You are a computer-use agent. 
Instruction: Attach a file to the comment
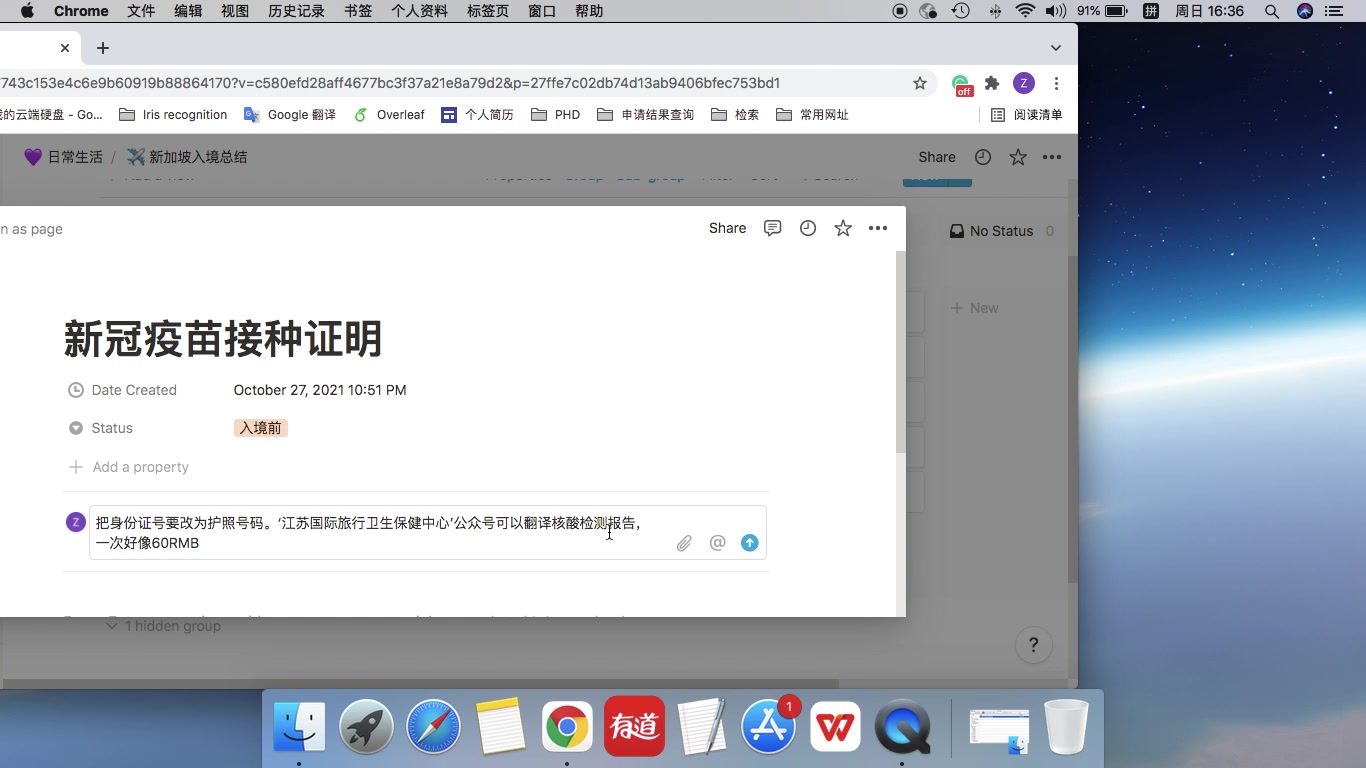pos(684,543)
